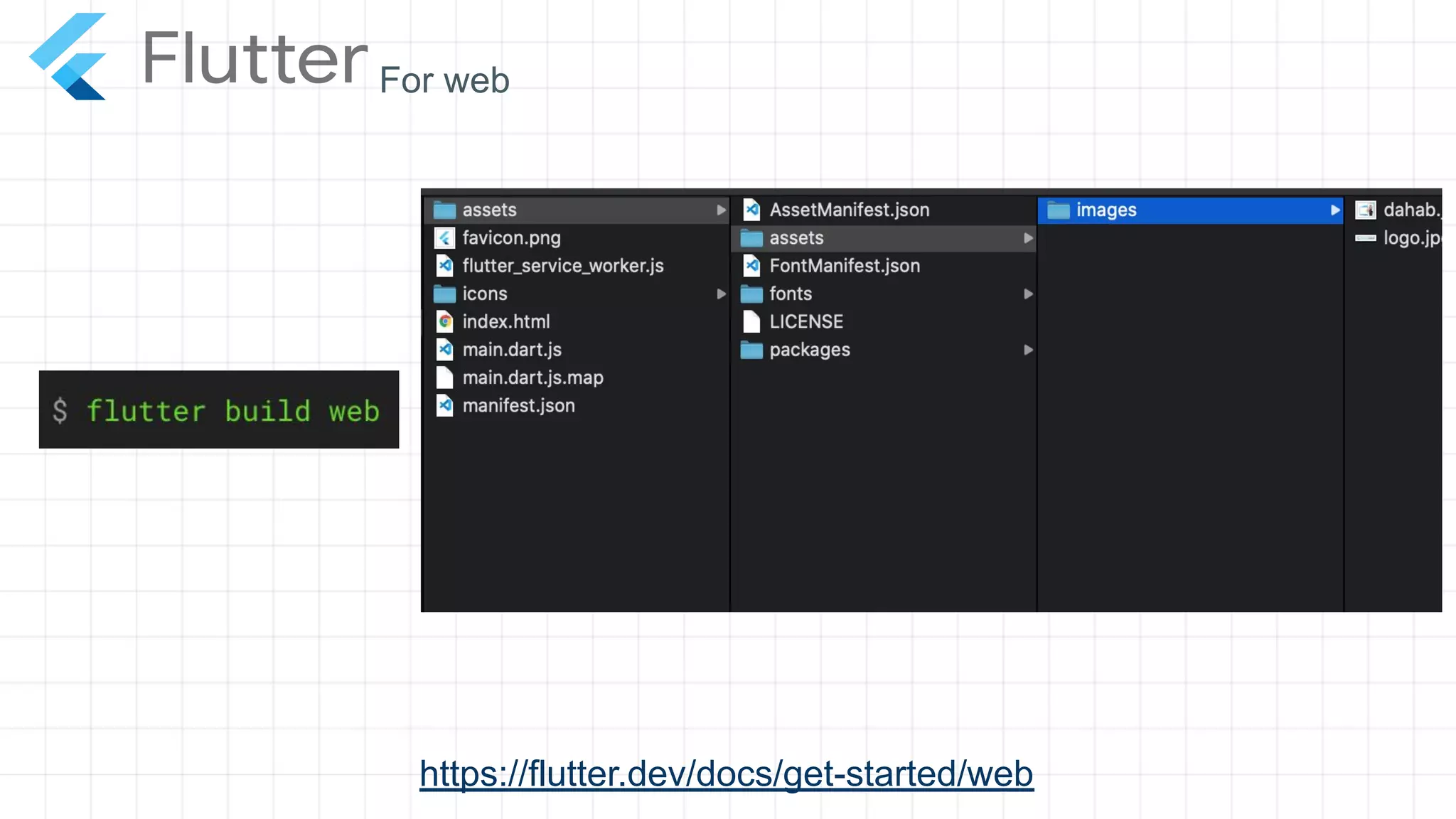Expand the icons folder arrow
The height and width of the screenshot is (819, 1456).
click(x=721, y=294)
